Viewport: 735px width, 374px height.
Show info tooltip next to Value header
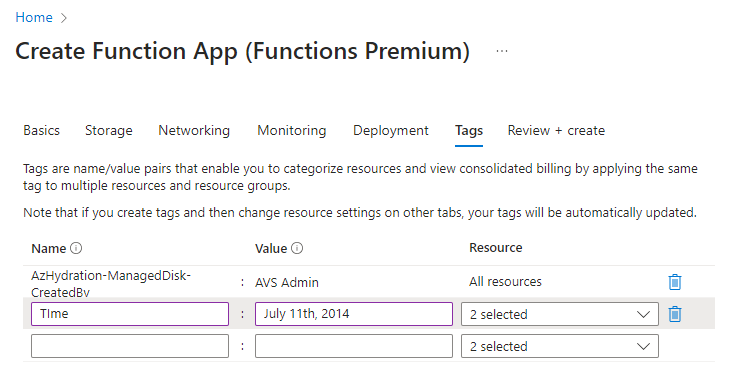(x=297, y=248)
